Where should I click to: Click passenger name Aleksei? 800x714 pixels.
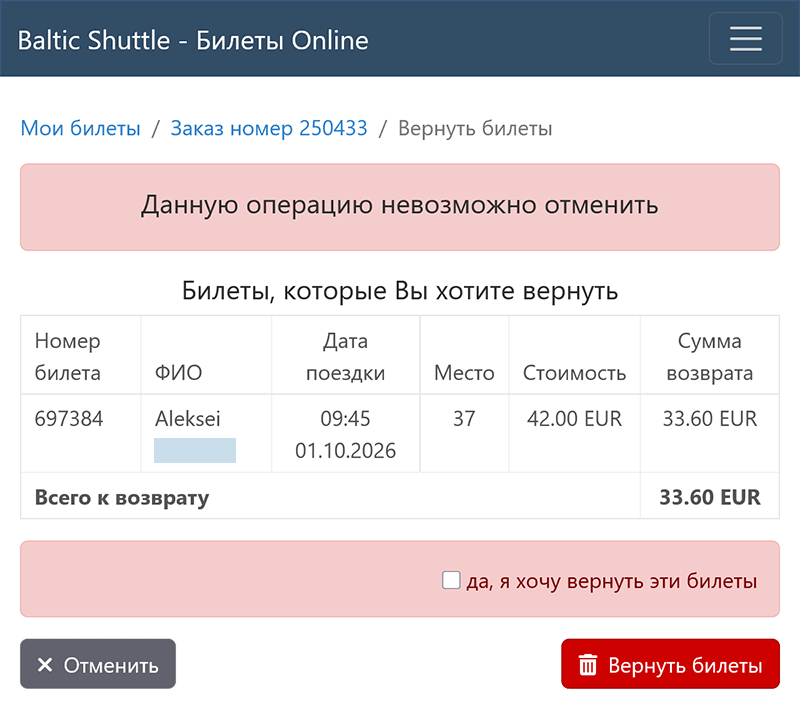pyautogui.click(x=187, y=419)
